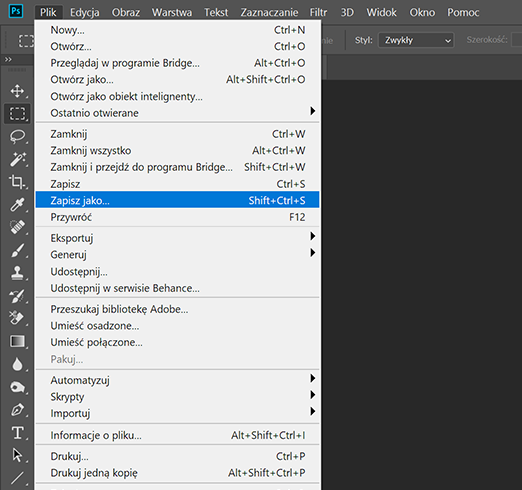
Task: Open the Styl dropdown set to Zwykły
Action: click(416, 40)
